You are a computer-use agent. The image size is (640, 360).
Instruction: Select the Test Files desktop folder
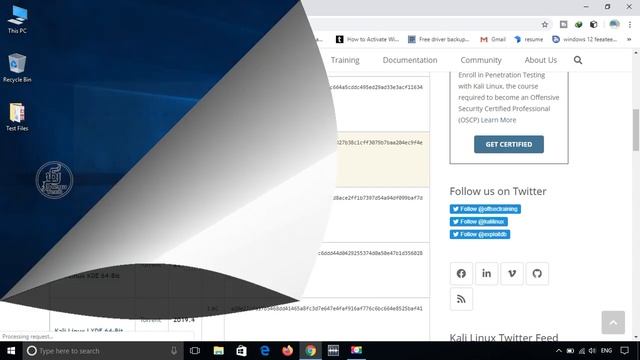(17, 117)
